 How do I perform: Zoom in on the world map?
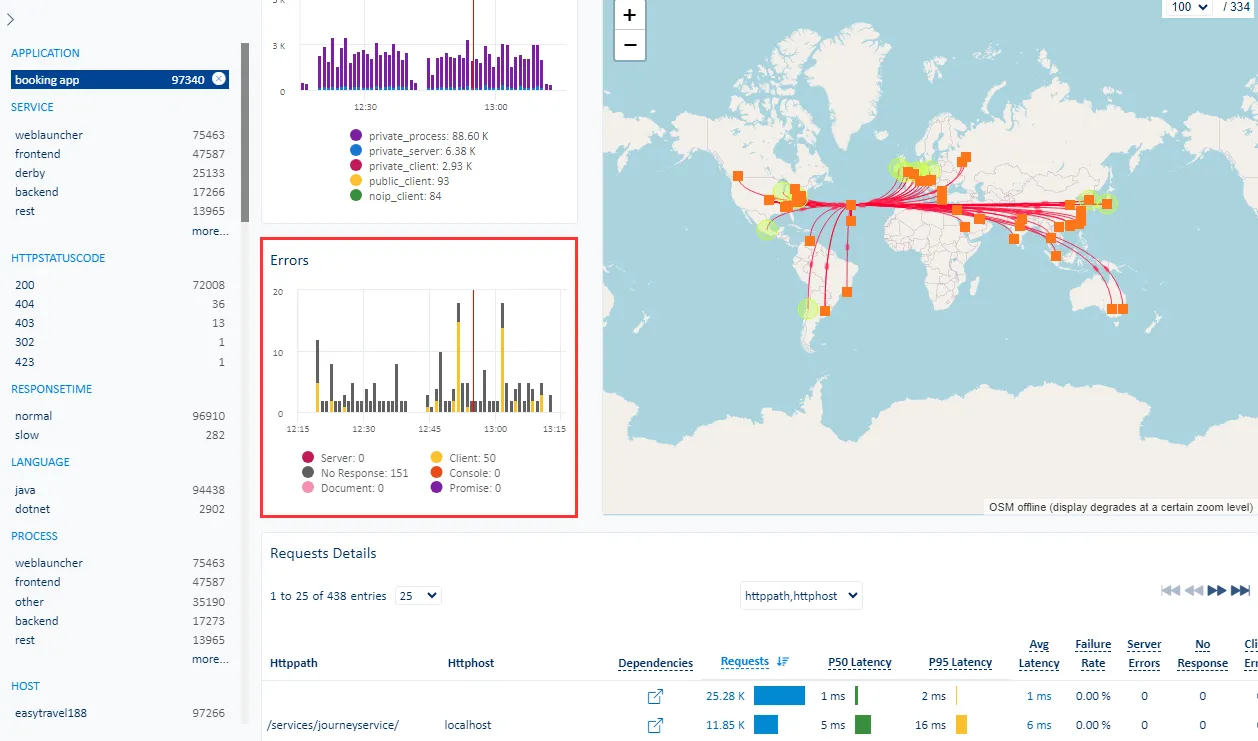630,15
